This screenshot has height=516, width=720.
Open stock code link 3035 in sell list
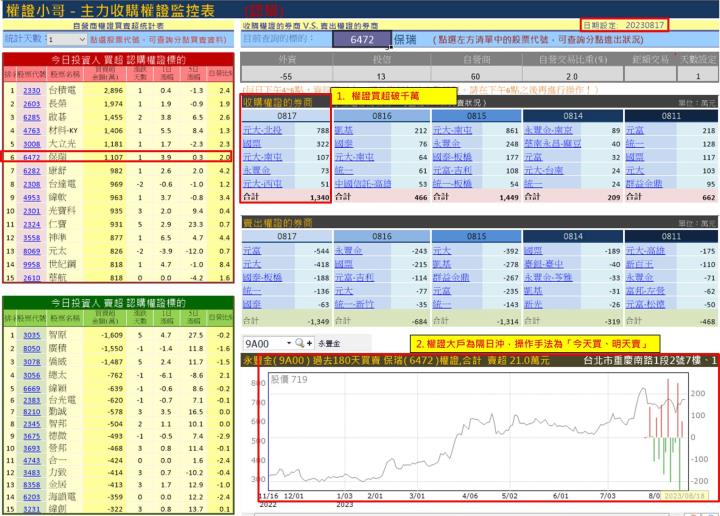tap(32, 336)
